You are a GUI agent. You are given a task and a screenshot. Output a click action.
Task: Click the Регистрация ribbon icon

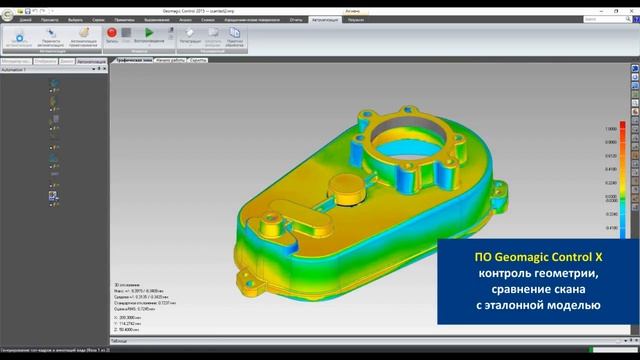pyautogui.click(x=189, y=33)
